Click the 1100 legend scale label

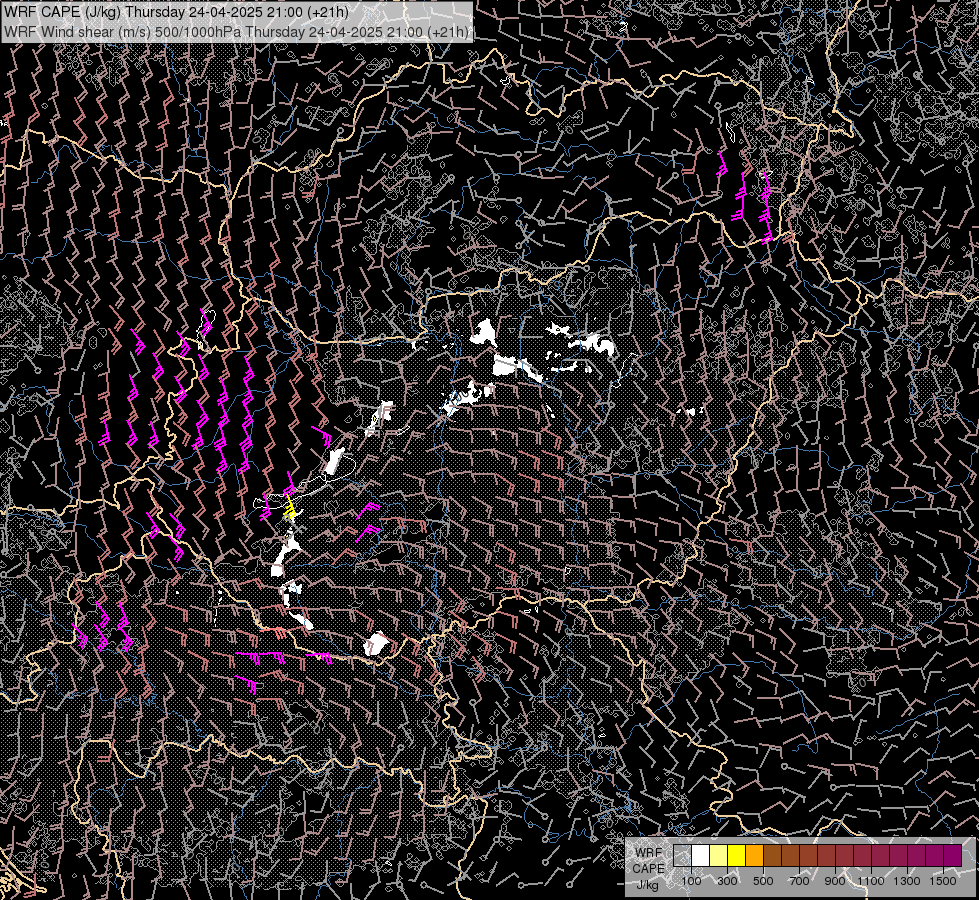click(x=871, y=881)
